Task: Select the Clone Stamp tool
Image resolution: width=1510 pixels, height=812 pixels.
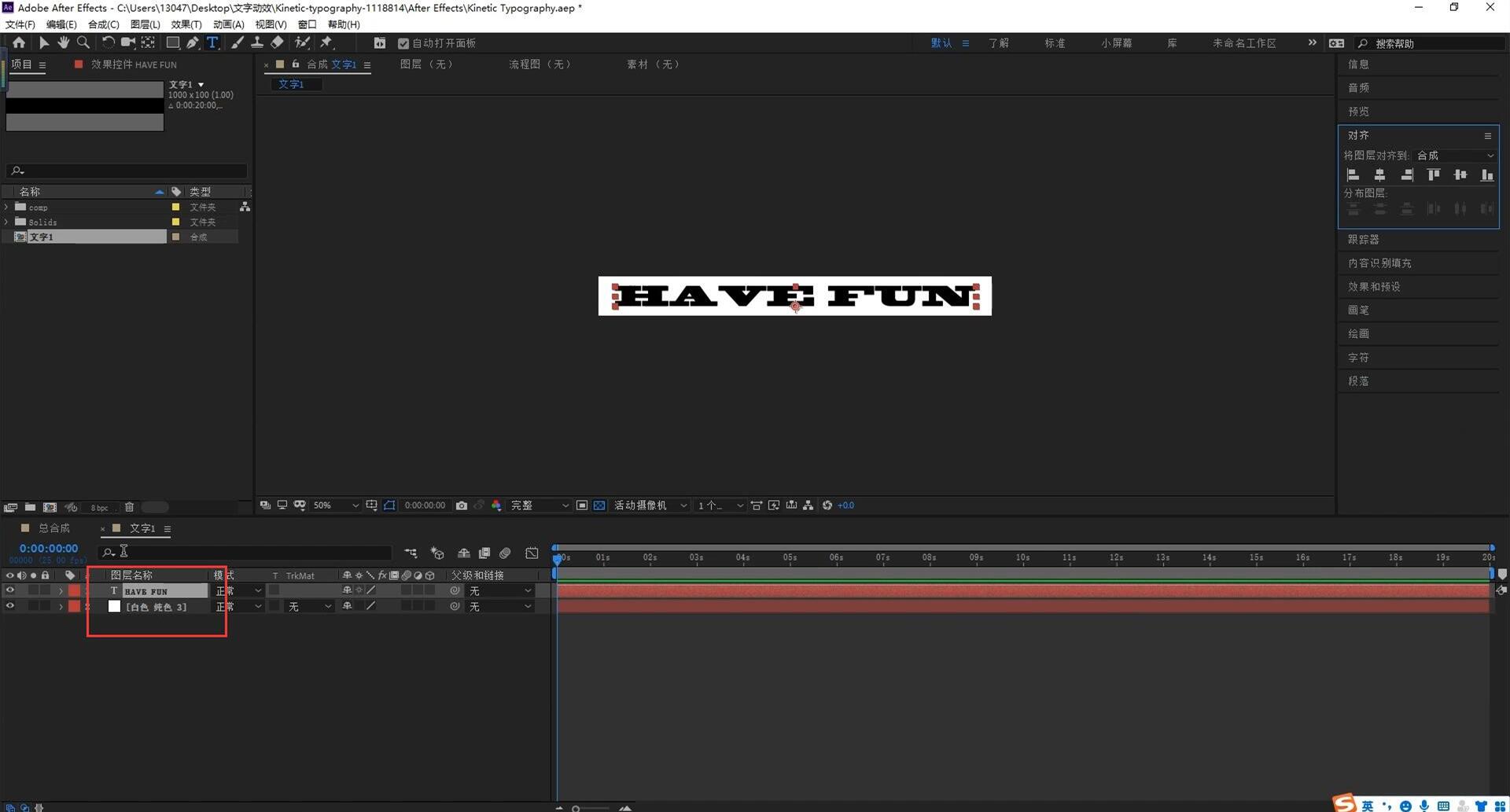Action: tap(257, 42)
